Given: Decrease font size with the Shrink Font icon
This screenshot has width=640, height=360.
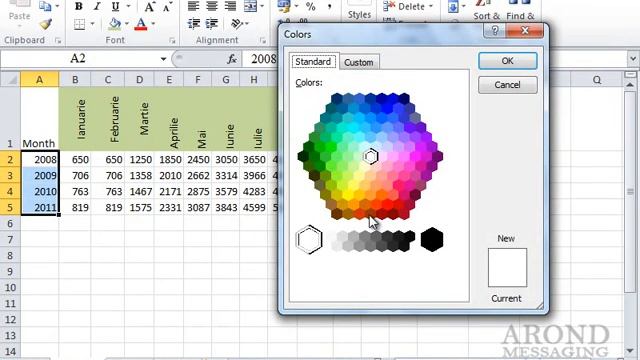Looking at the screenshot, I should point(167,7).
